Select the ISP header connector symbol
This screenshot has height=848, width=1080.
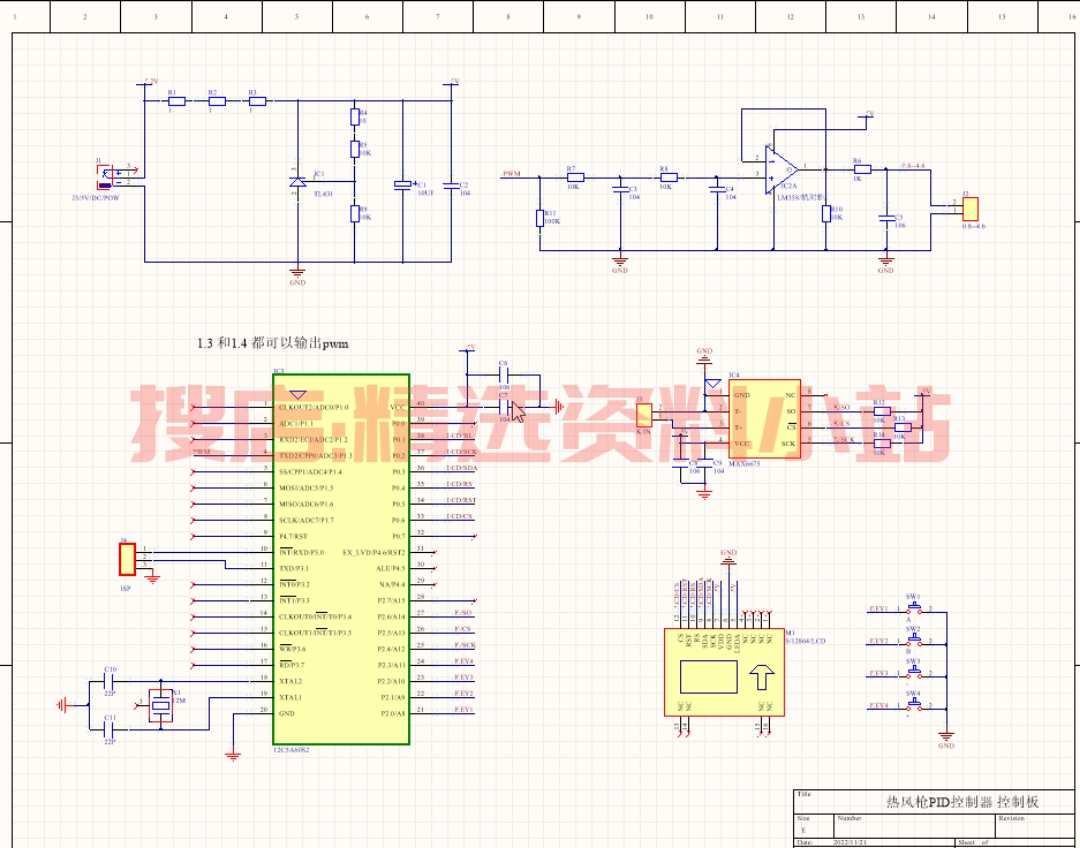click(x=127, y=559)
